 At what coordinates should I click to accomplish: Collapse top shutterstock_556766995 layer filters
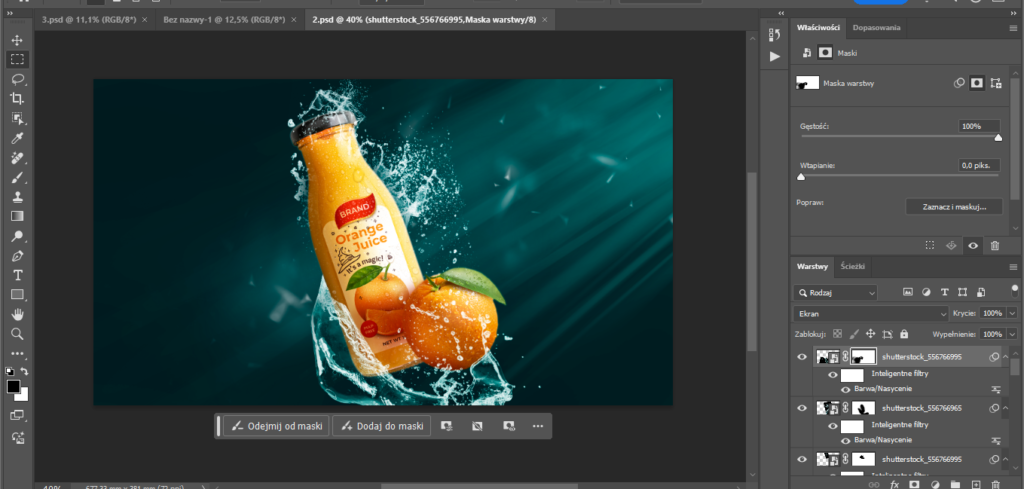(1006, 355)
